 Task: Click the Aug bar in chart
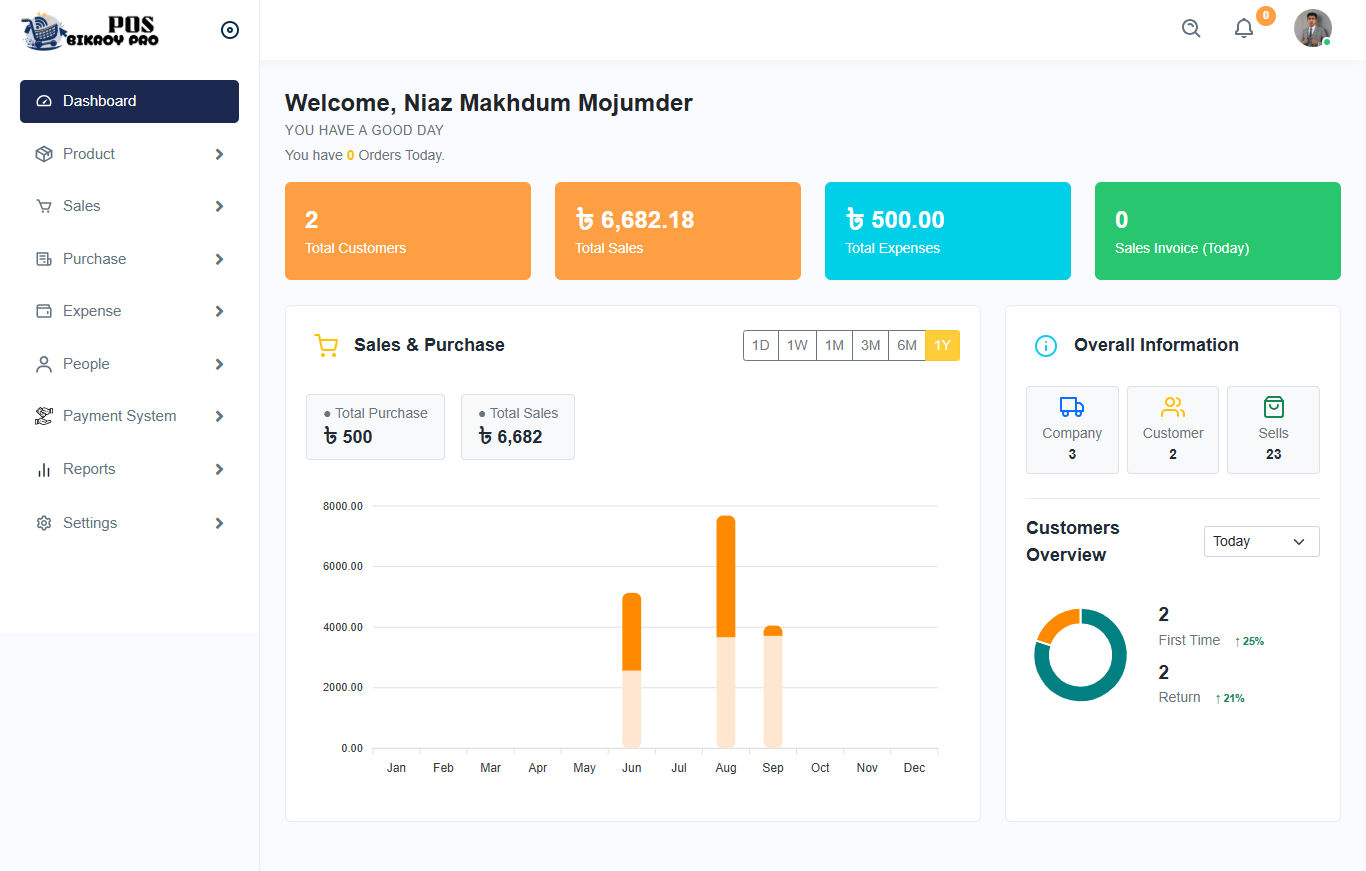pos(726,632)
